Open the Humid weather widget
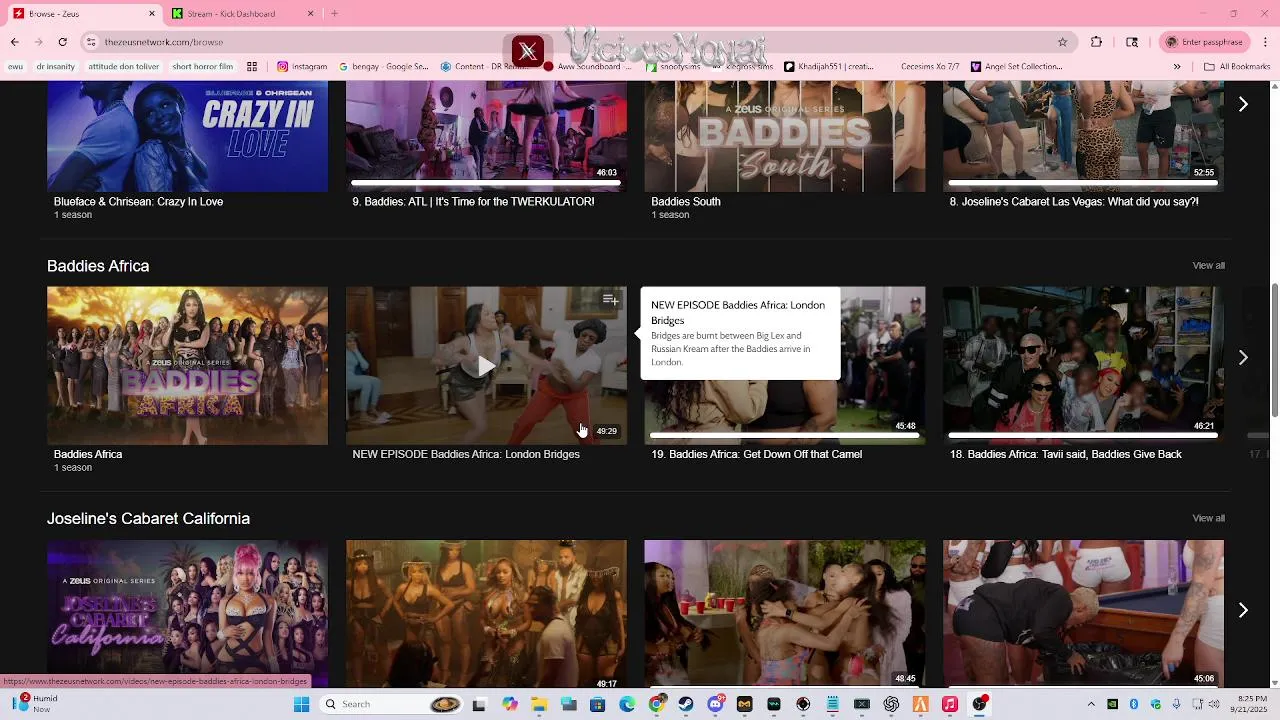 pyautogui.click(x=35, y=704)
